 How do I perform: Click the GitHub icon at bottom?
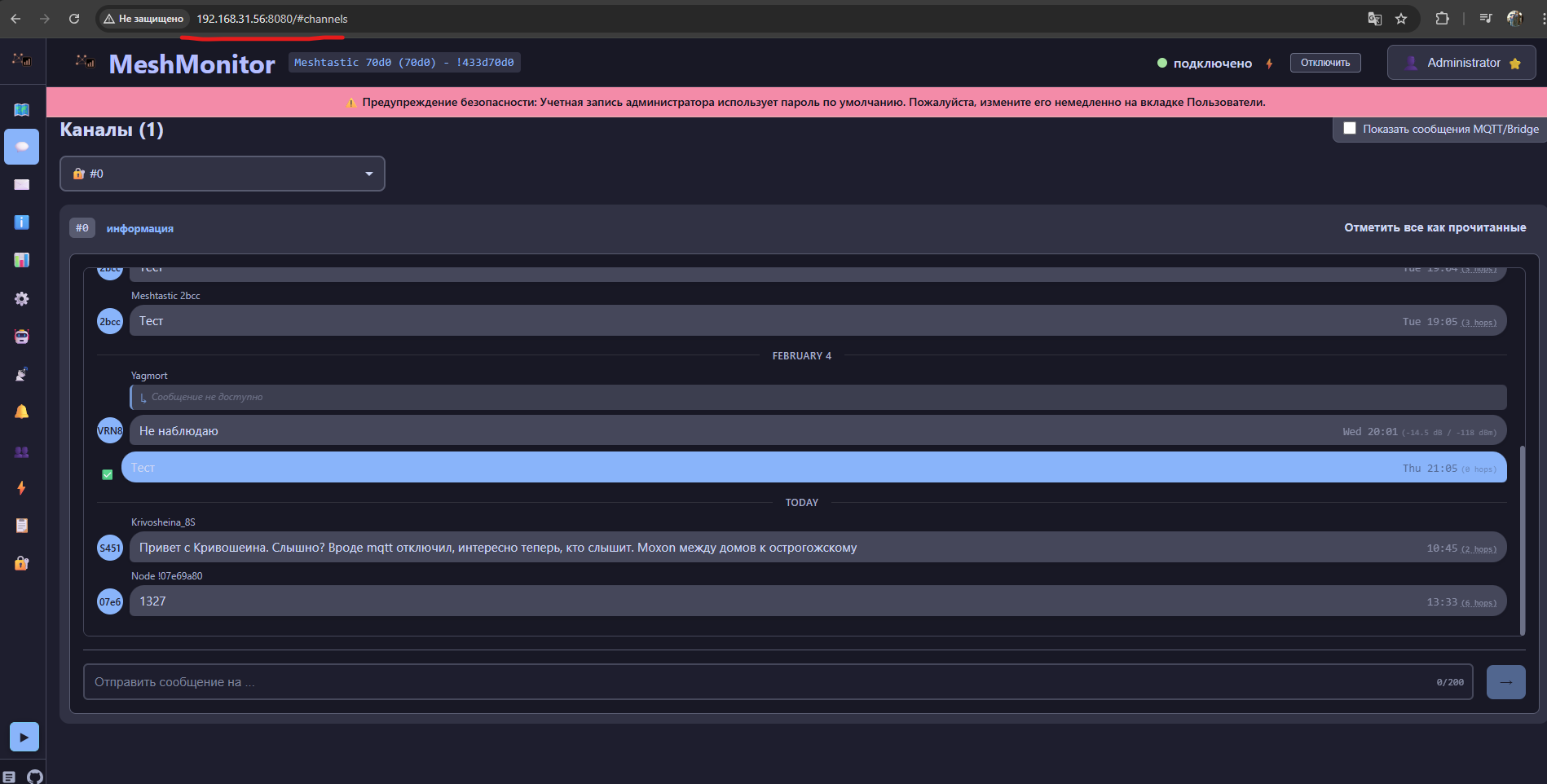click(35, 776)
